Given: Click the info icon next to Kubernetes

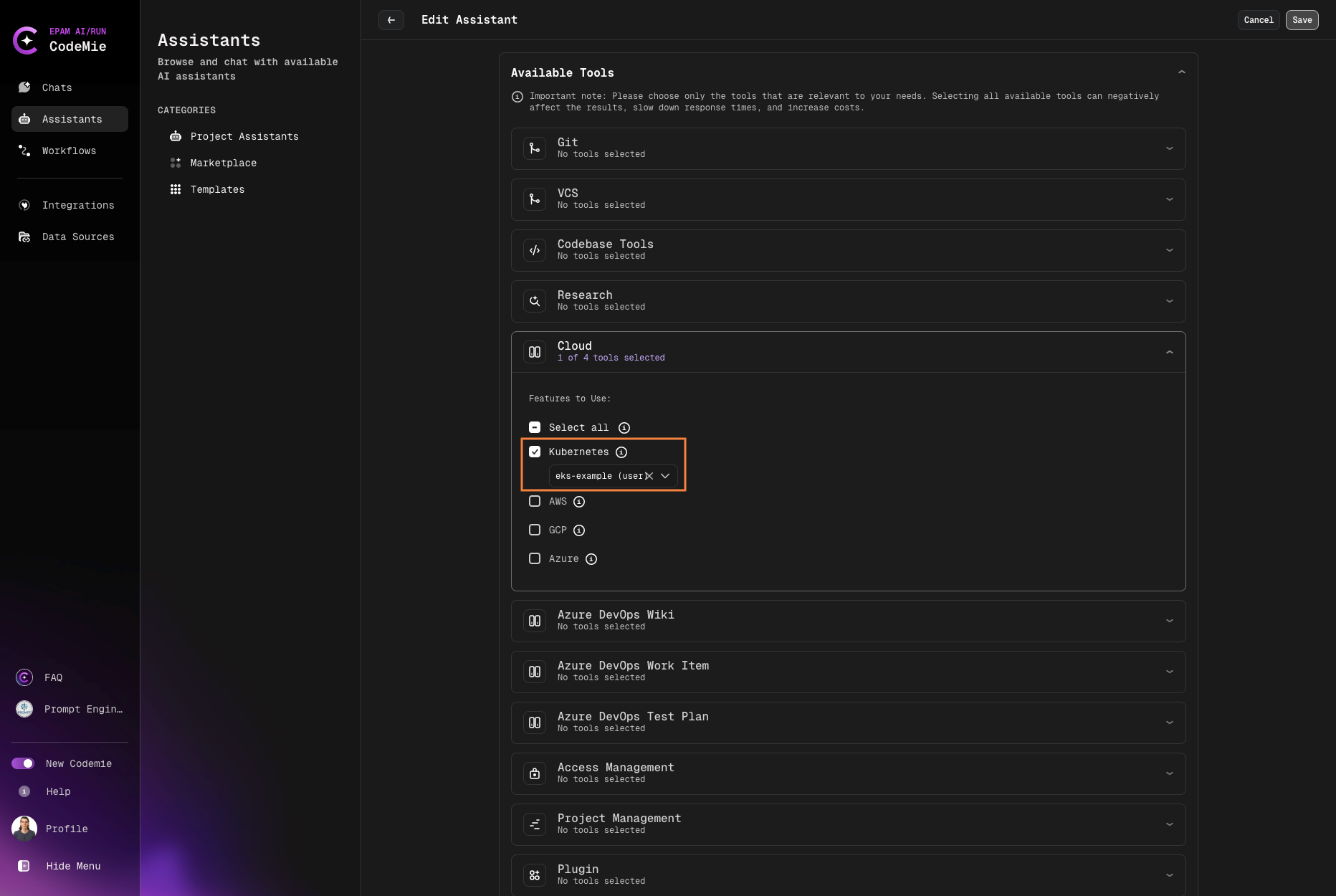Looking at the screenshot, I should [x=621, y=452].
